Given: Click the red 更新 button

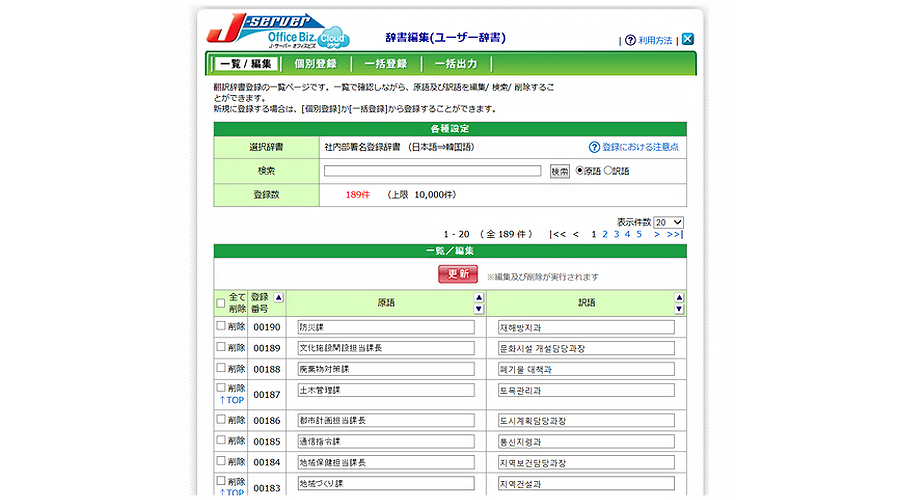Looking at the screenshot, I should [x=458, y=274].
